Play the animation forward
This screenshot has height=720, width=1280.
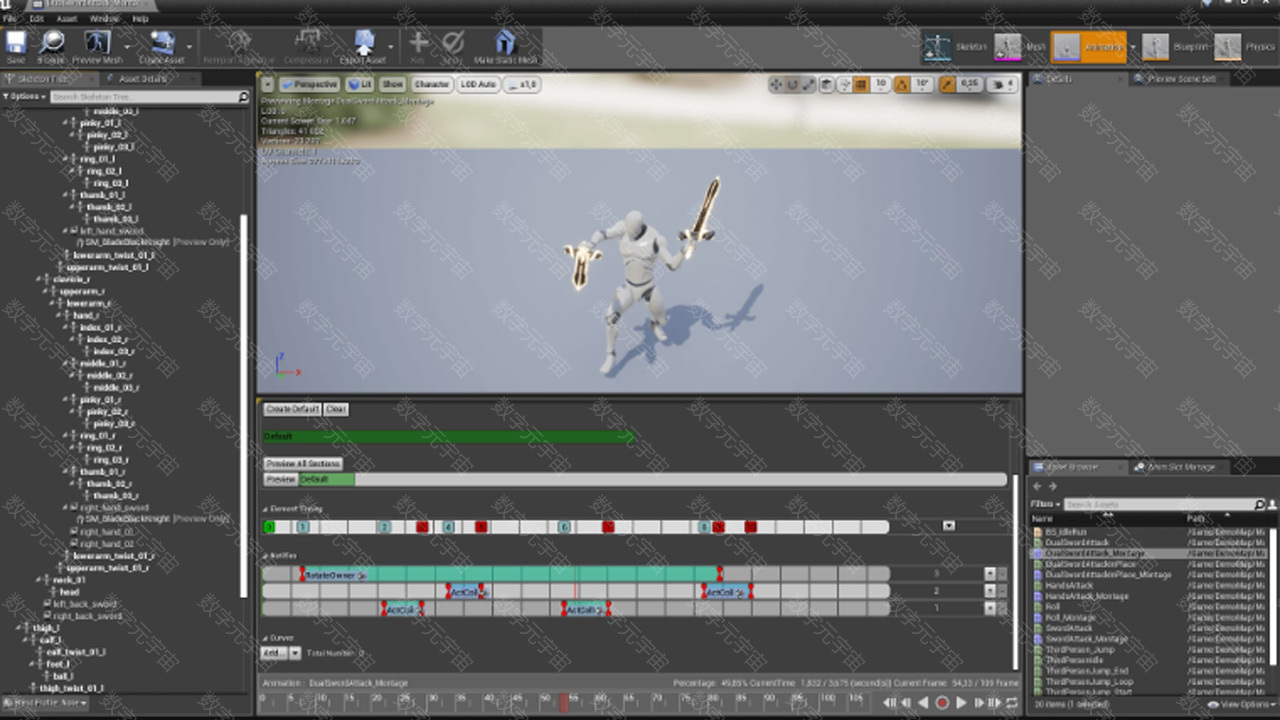[x=961, y=703]
